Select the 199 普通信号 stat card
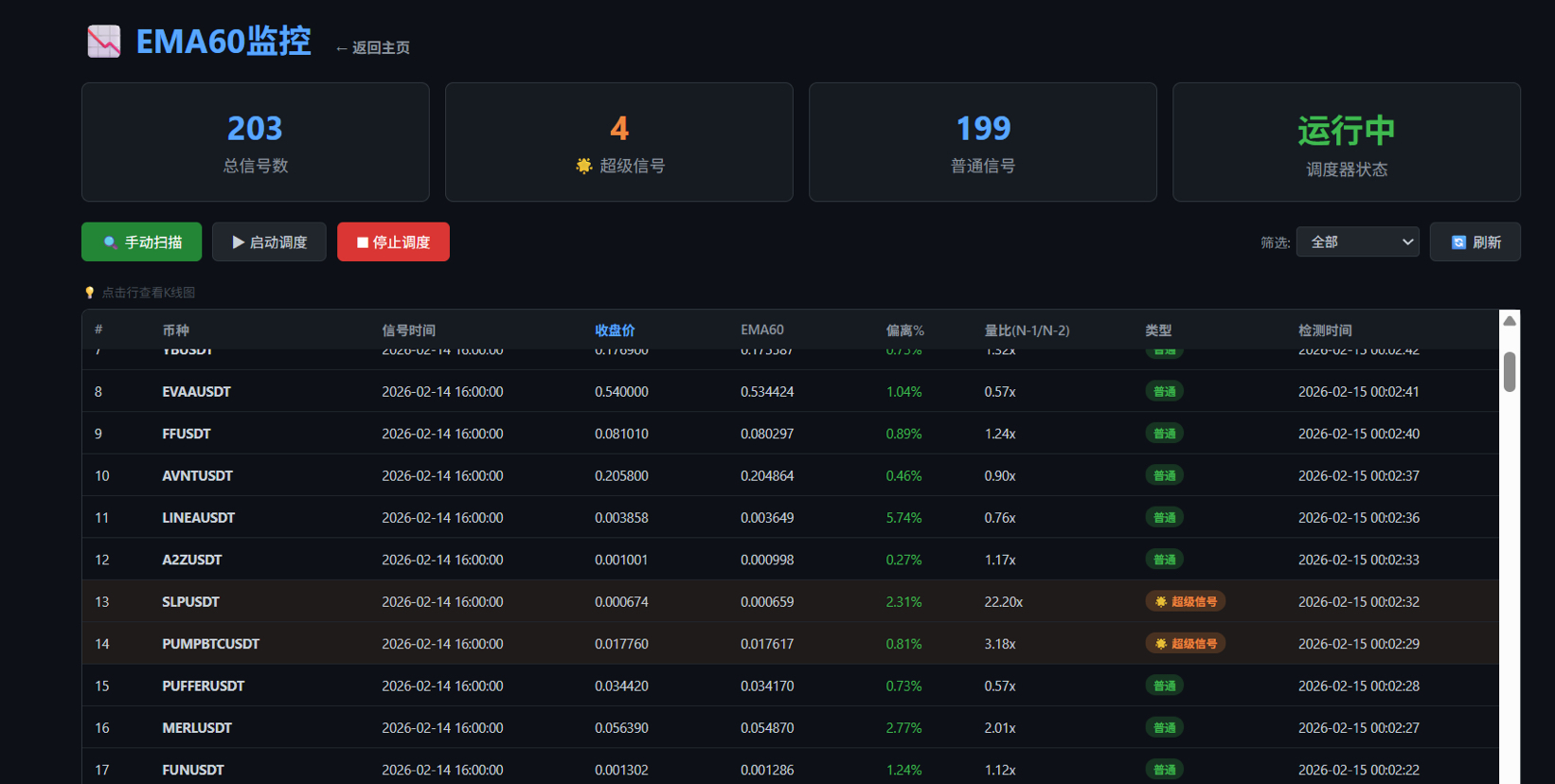The height and width of the screenshot is (784, 1555). coord(982,142)
